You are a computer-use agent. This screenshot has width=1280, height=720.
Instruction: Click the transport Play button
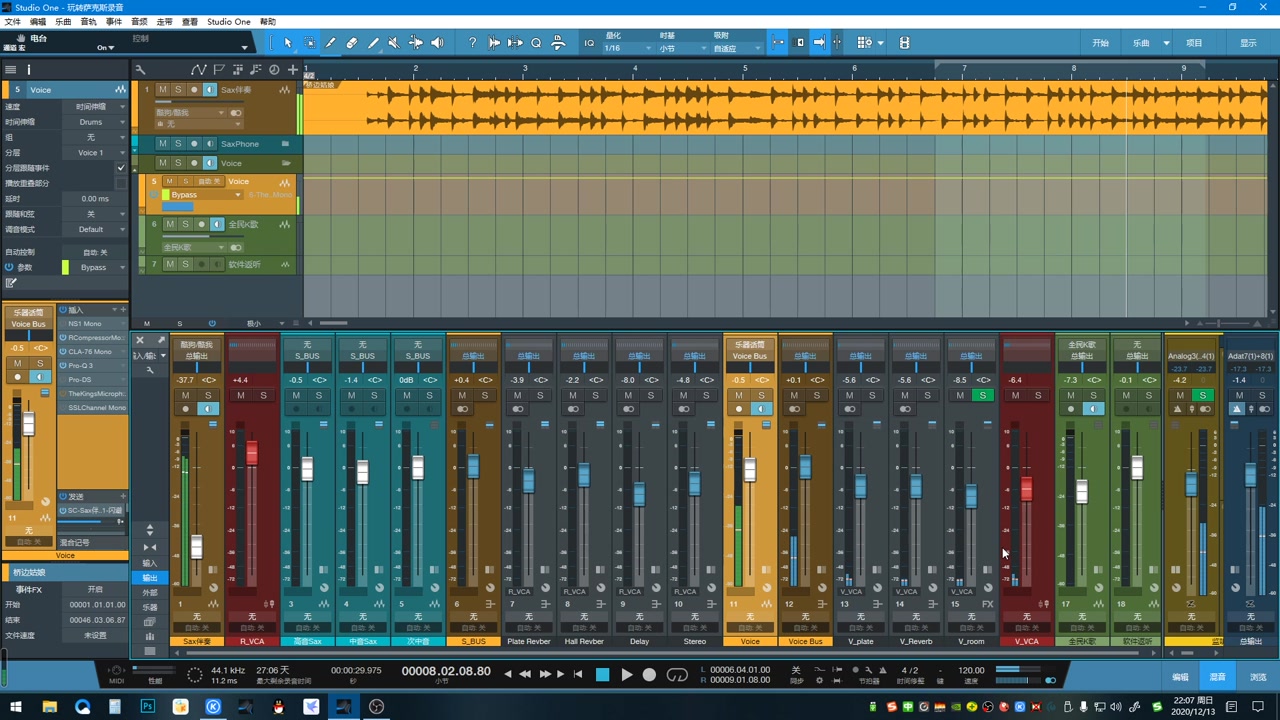(627, 675)
